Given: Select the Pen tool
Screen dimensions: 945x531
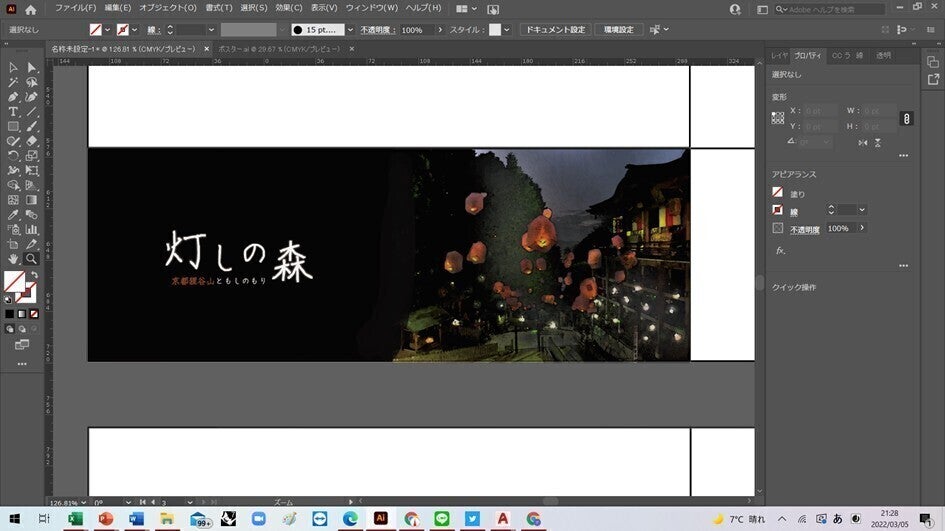Looking at the screenshot, I should pyautogui.click(x=14, y=97).
